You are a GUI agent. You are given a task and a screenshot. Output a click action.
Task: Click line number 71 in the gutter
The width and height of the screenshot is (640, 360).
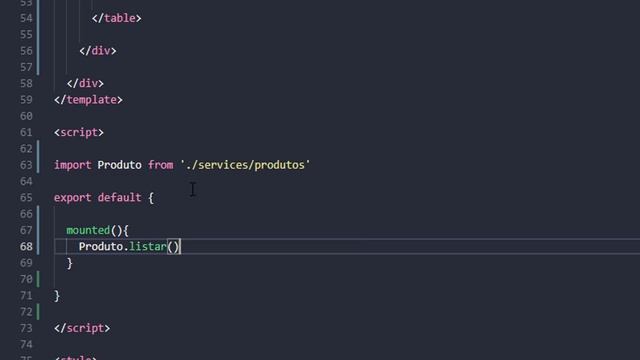26,296
